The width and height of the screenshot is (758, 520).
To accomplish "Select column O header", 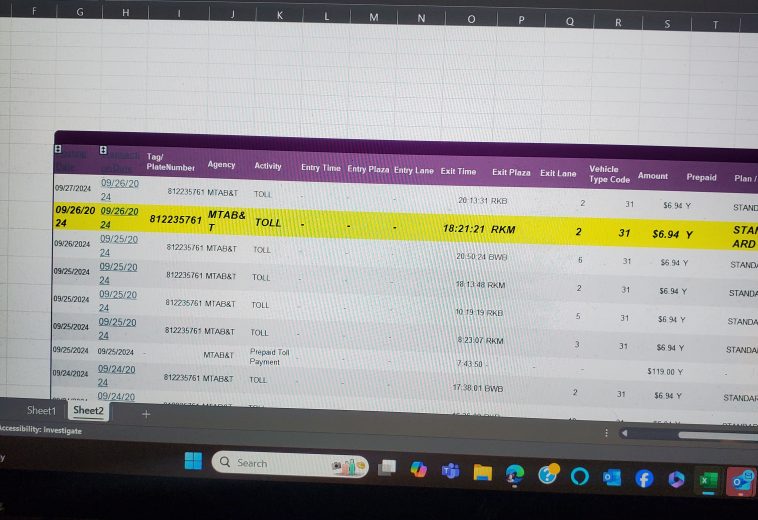I will pyautogui.click(x=471, y=19).
